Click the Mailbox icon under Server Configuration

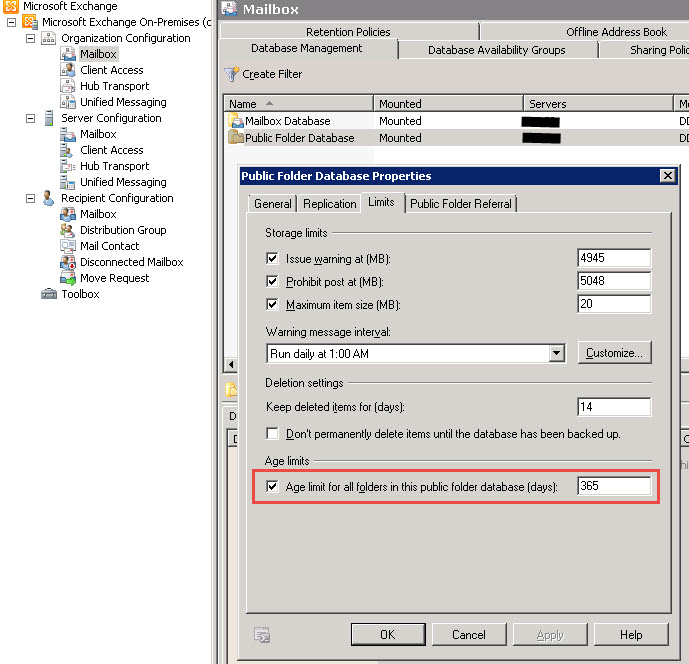pos(68,134)
